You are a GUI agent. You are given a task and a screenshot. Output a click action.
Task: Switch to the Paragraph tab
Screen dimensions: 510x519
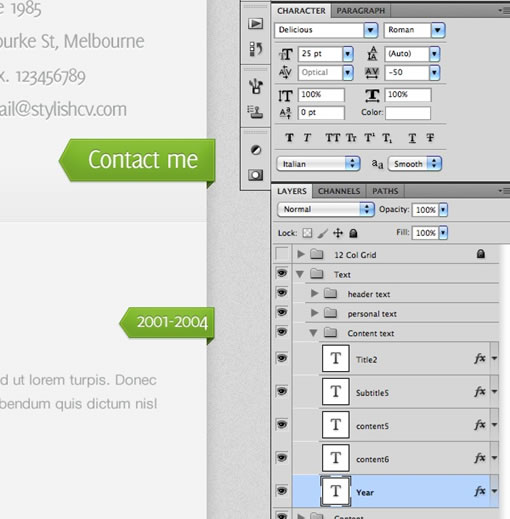pos(361,11)
